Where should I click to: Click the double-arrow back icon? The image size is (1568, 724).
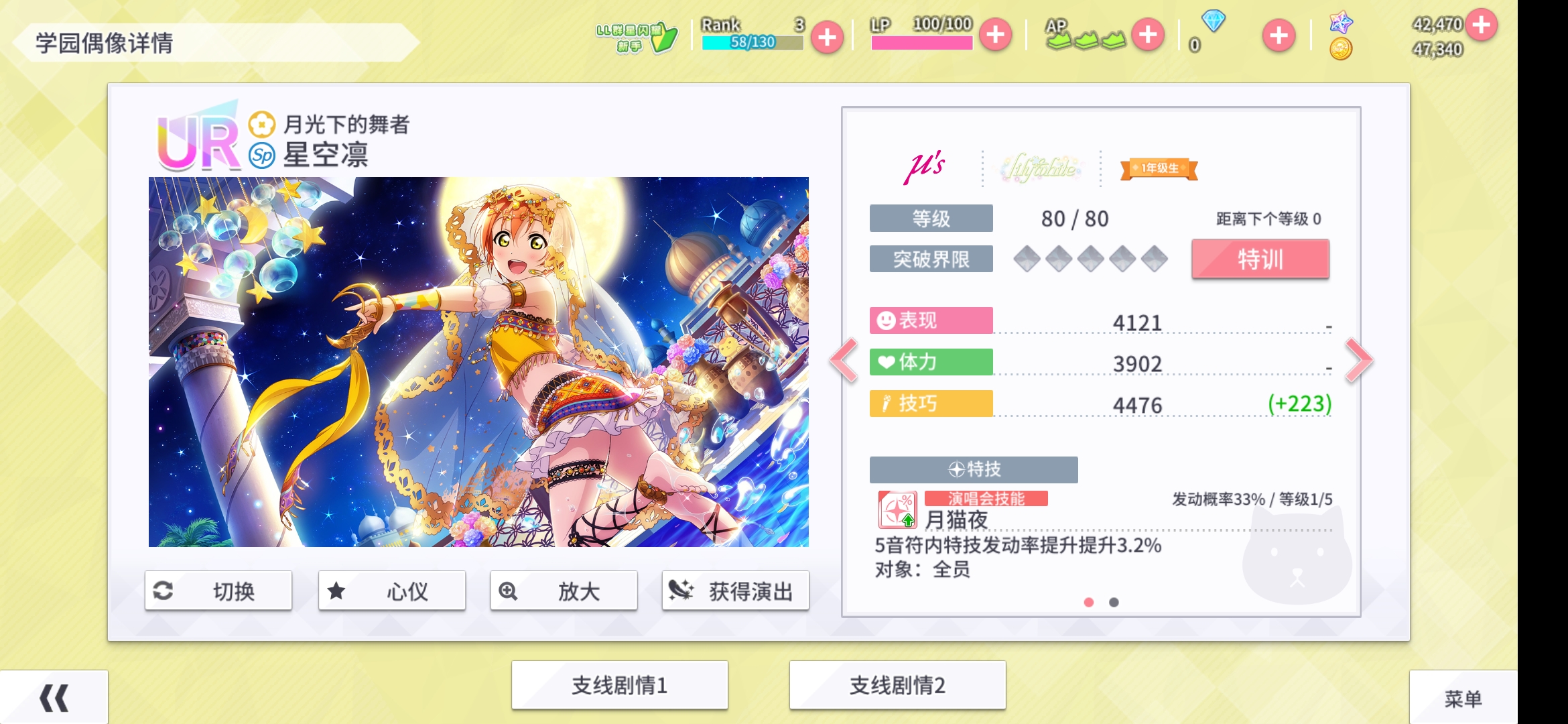(54, 698)
